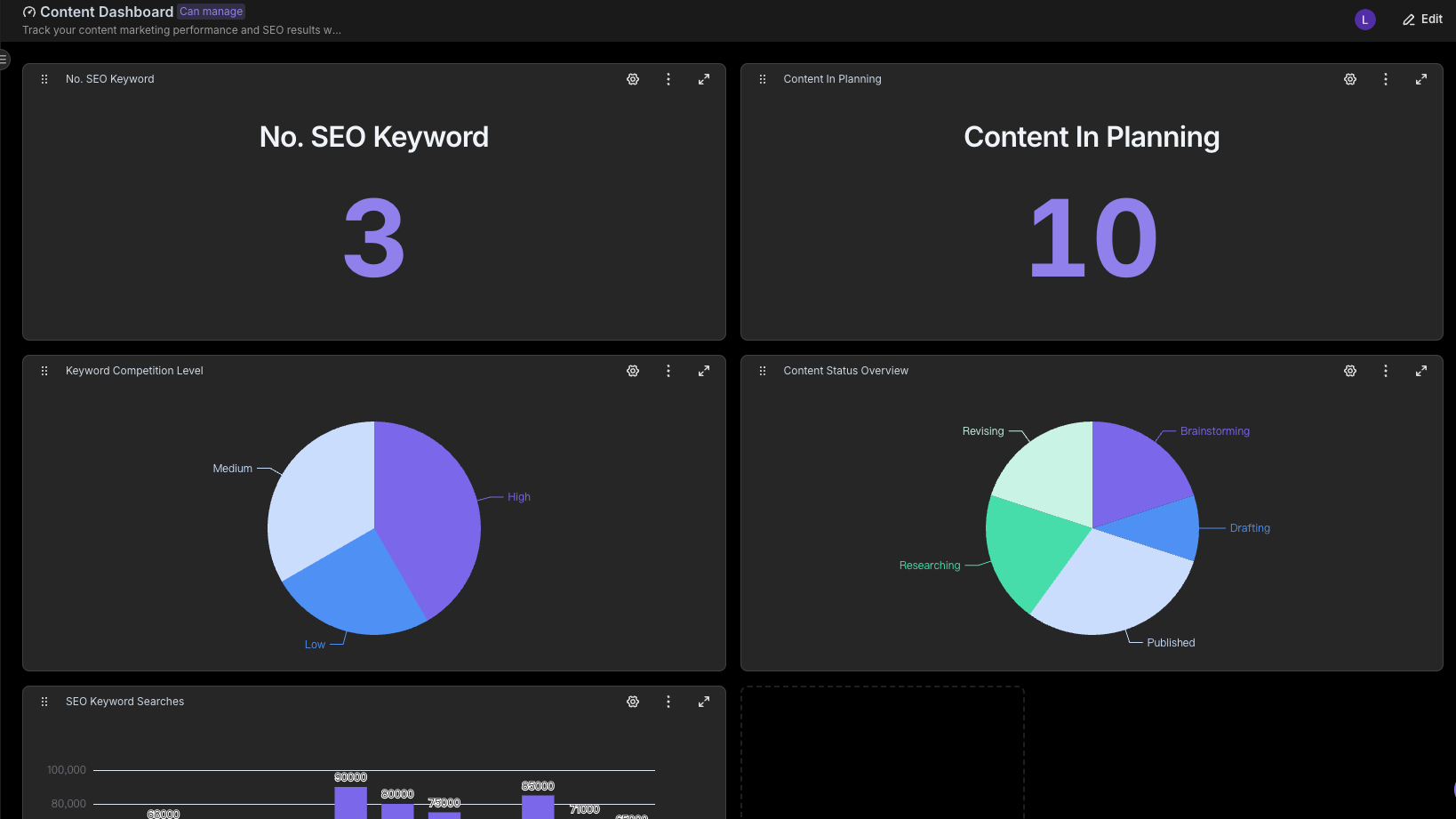1456x819 pixels.
Task: Click the dashboard gauge icon beside title
Action: pyautogui.click(x=29, y=12)
